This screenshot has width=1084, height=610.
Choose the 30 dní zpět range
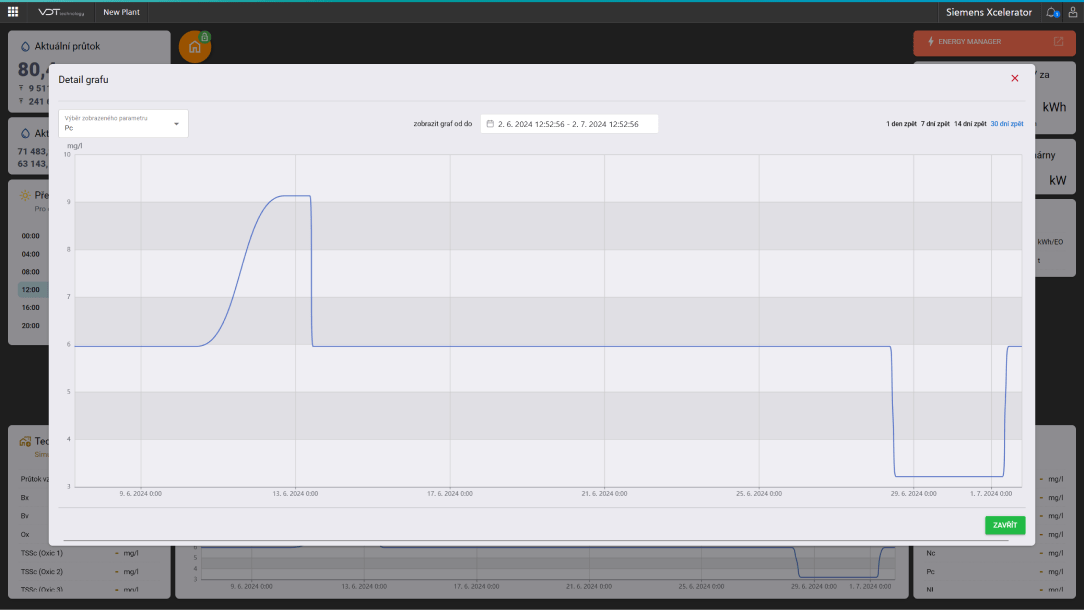tap(1006, 124)
